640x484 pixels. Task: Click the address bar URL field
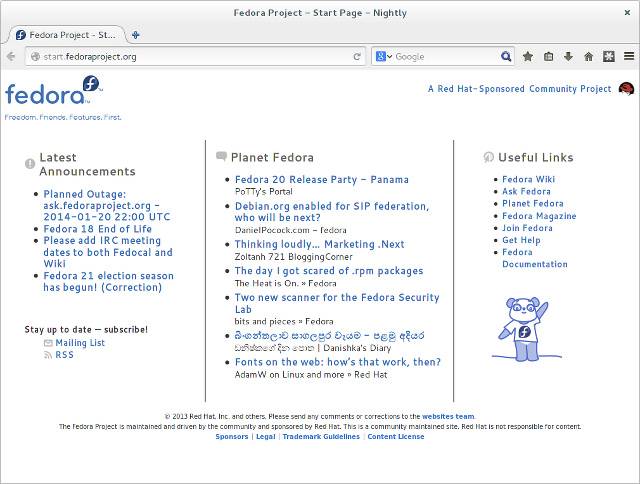195,56
